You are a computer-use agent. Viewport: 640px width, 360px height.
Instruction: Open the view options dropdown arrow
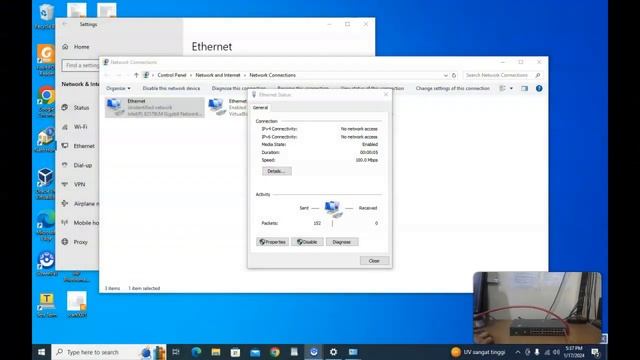tap(511, 88)
